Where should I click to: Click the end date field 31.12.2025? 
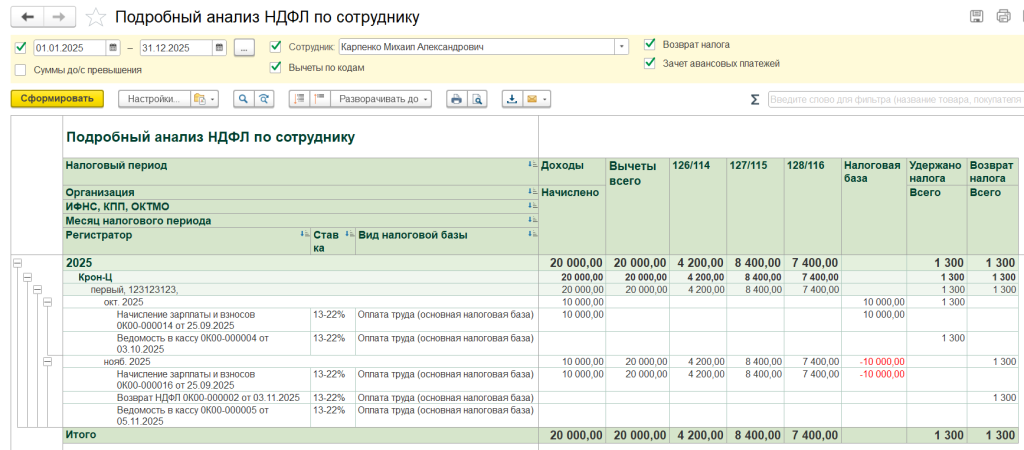tap(176, 48)
